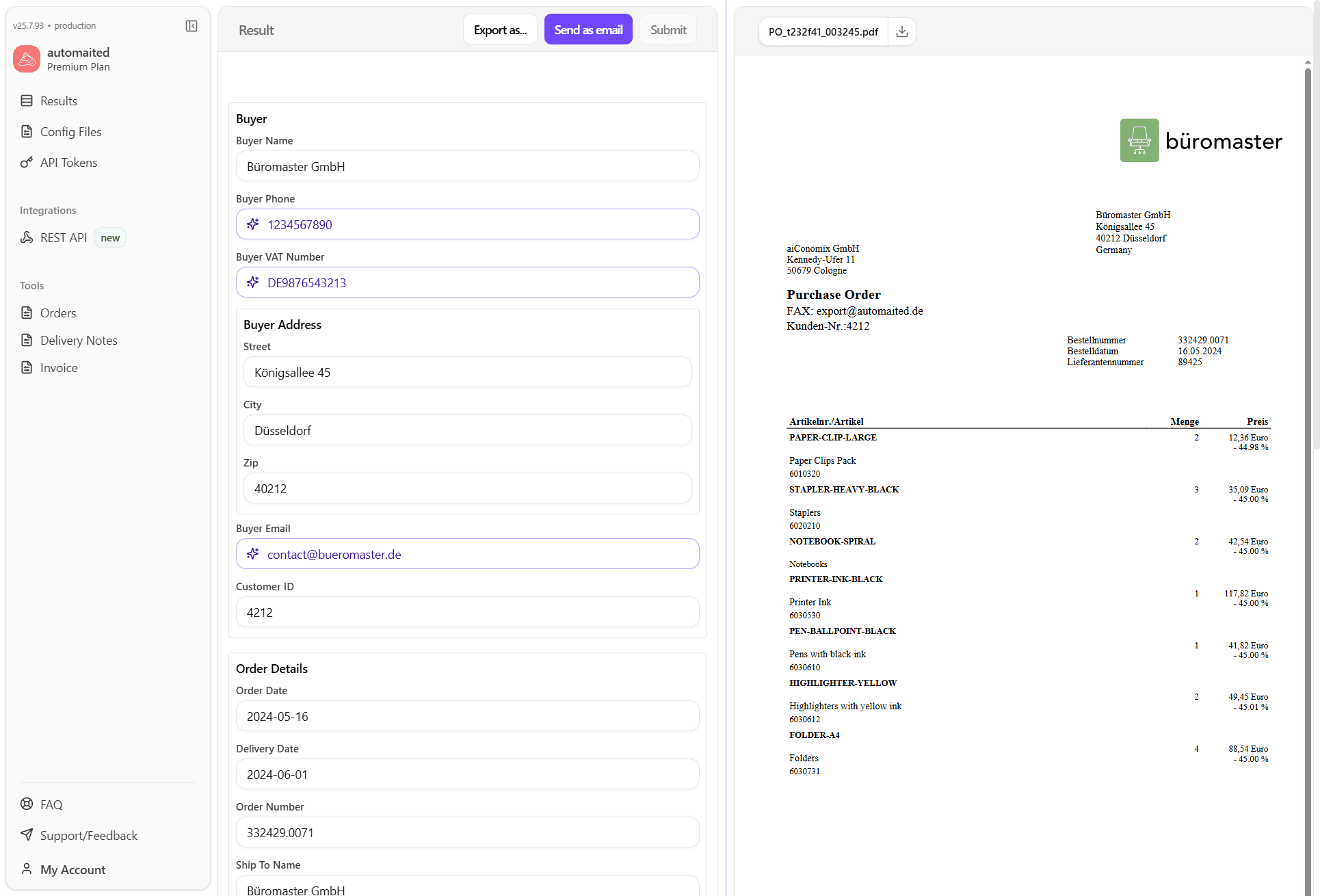Click the Send as email button

(x=588, y=29)
